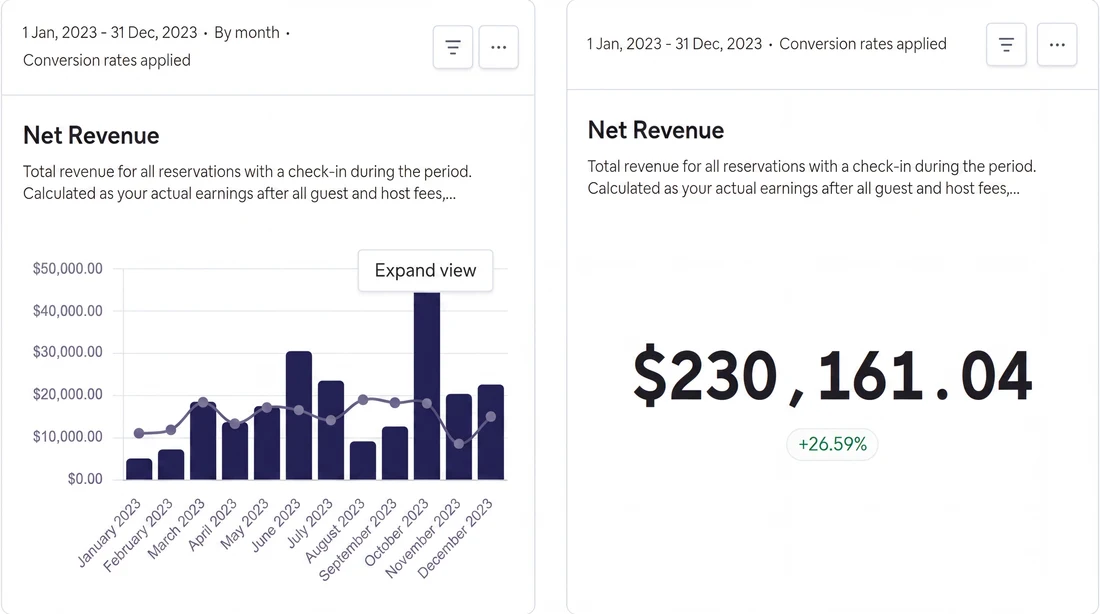This screenshot has width=1100, height=614.
Task: Open filter icon on the monthly chart card
Action: coord(452,47)
